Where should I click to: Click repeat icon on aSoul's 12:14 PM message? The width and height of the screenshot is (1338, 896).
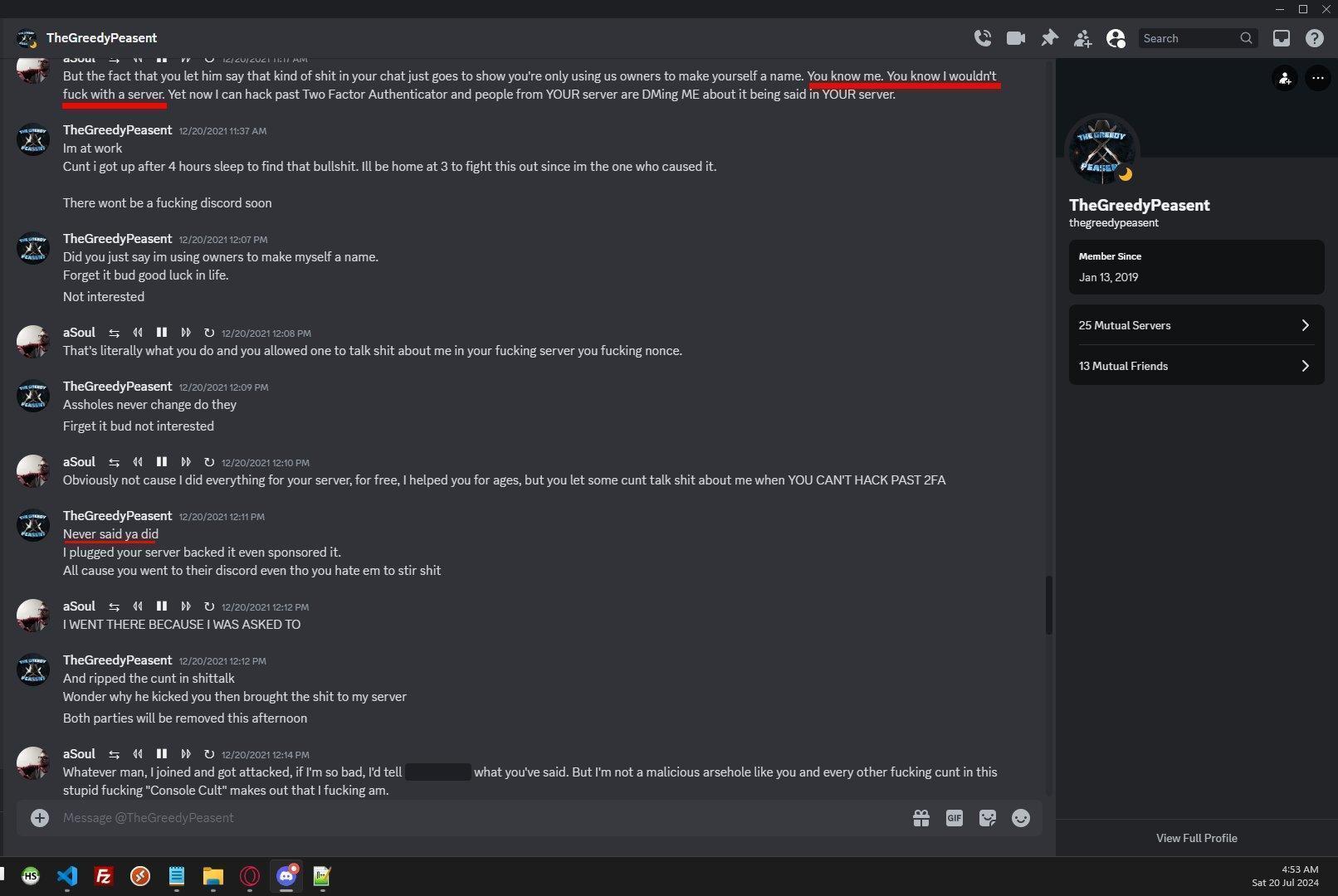click(x=209, y=754)
